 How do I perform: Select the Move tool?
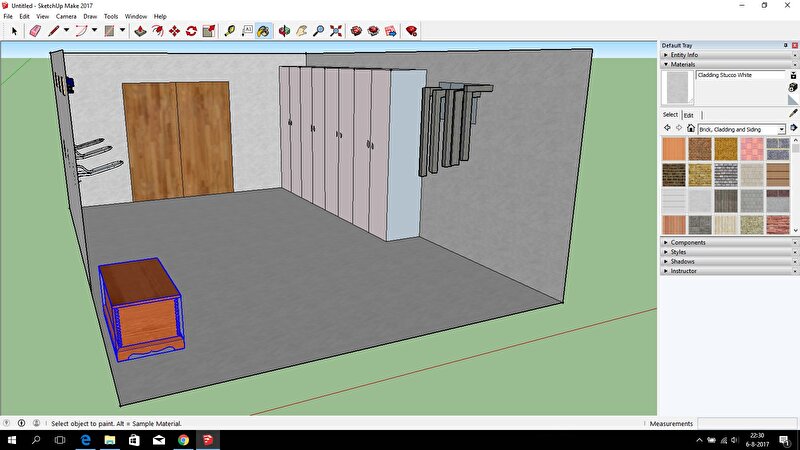(174, 31)
